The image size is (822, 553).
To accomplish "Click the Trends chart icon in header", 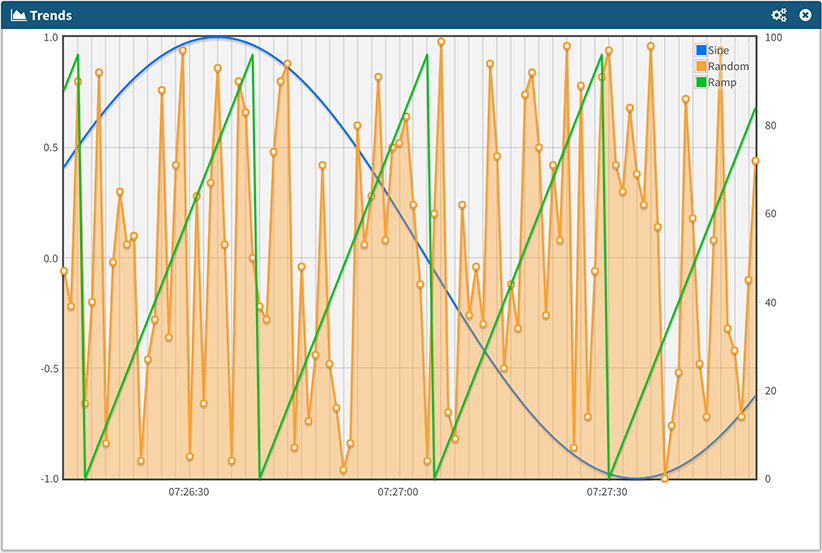I will coord(18,16).
